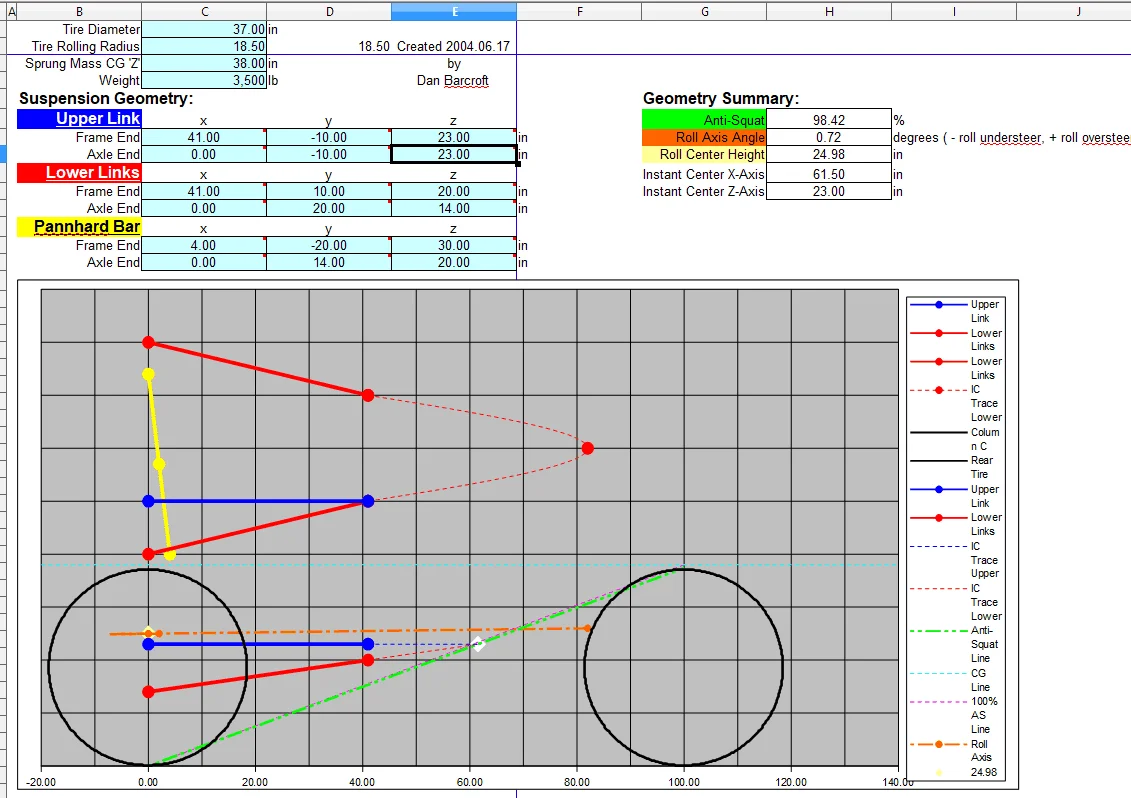Image resolution: width=1131 pixels, height=798 pixels.
Task: Click the green Anti-Squat label cell
Action: pos(704,120)
